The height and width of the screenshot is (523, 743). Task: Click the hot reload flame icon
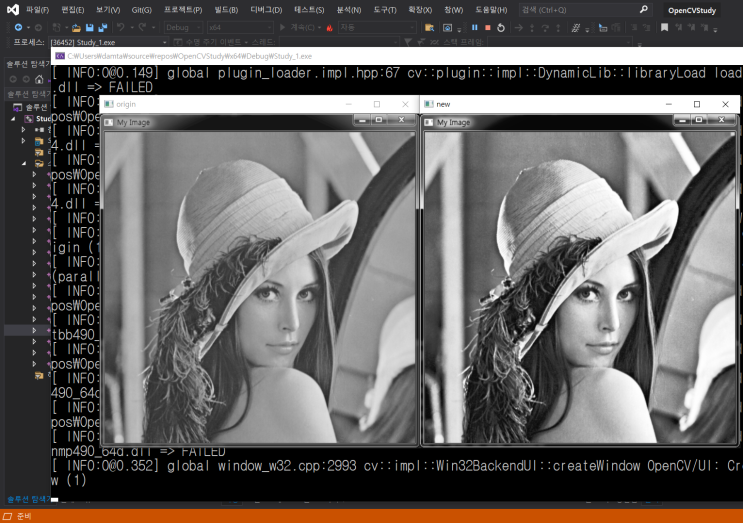pos(330,28)
